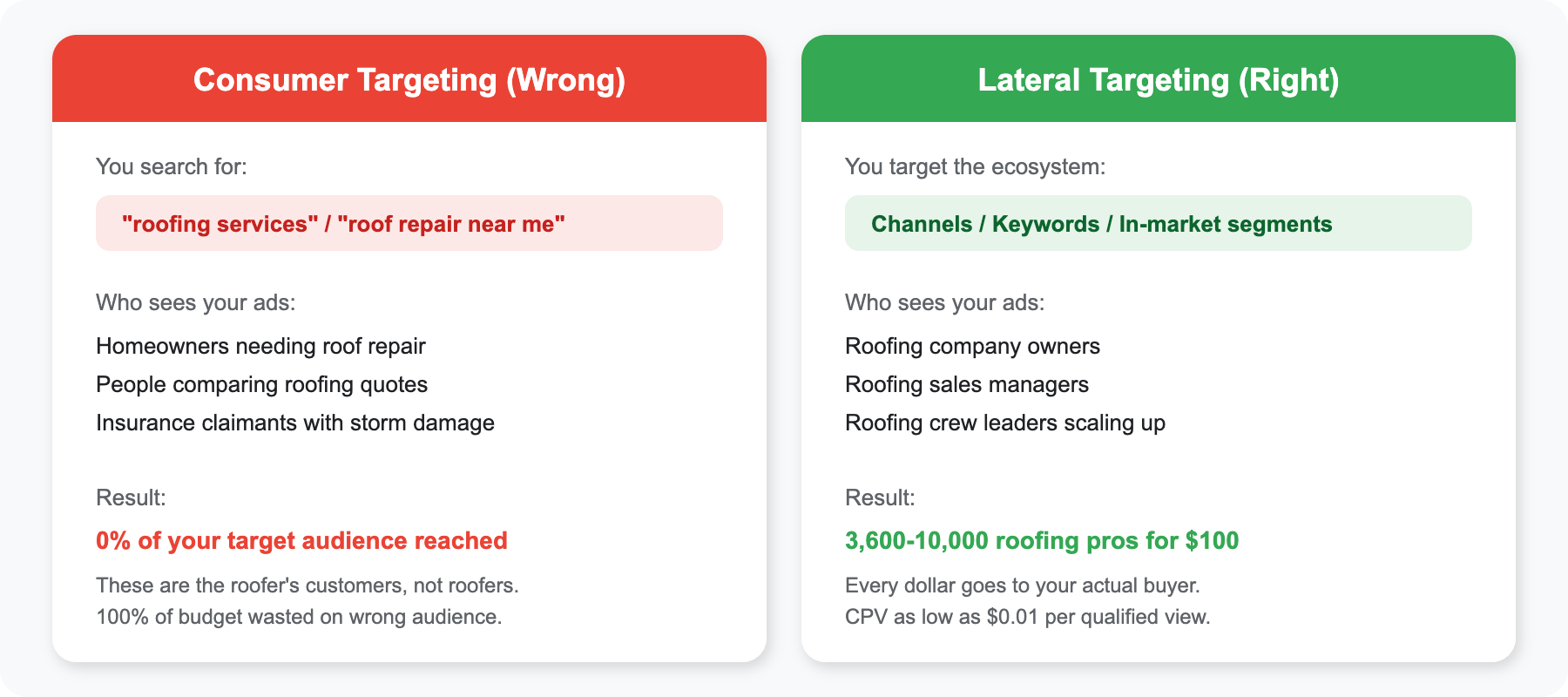Click "100% of budget wasted on wrong audience" line
This screenshot has height=697, width=1568.
coord(299,617)
